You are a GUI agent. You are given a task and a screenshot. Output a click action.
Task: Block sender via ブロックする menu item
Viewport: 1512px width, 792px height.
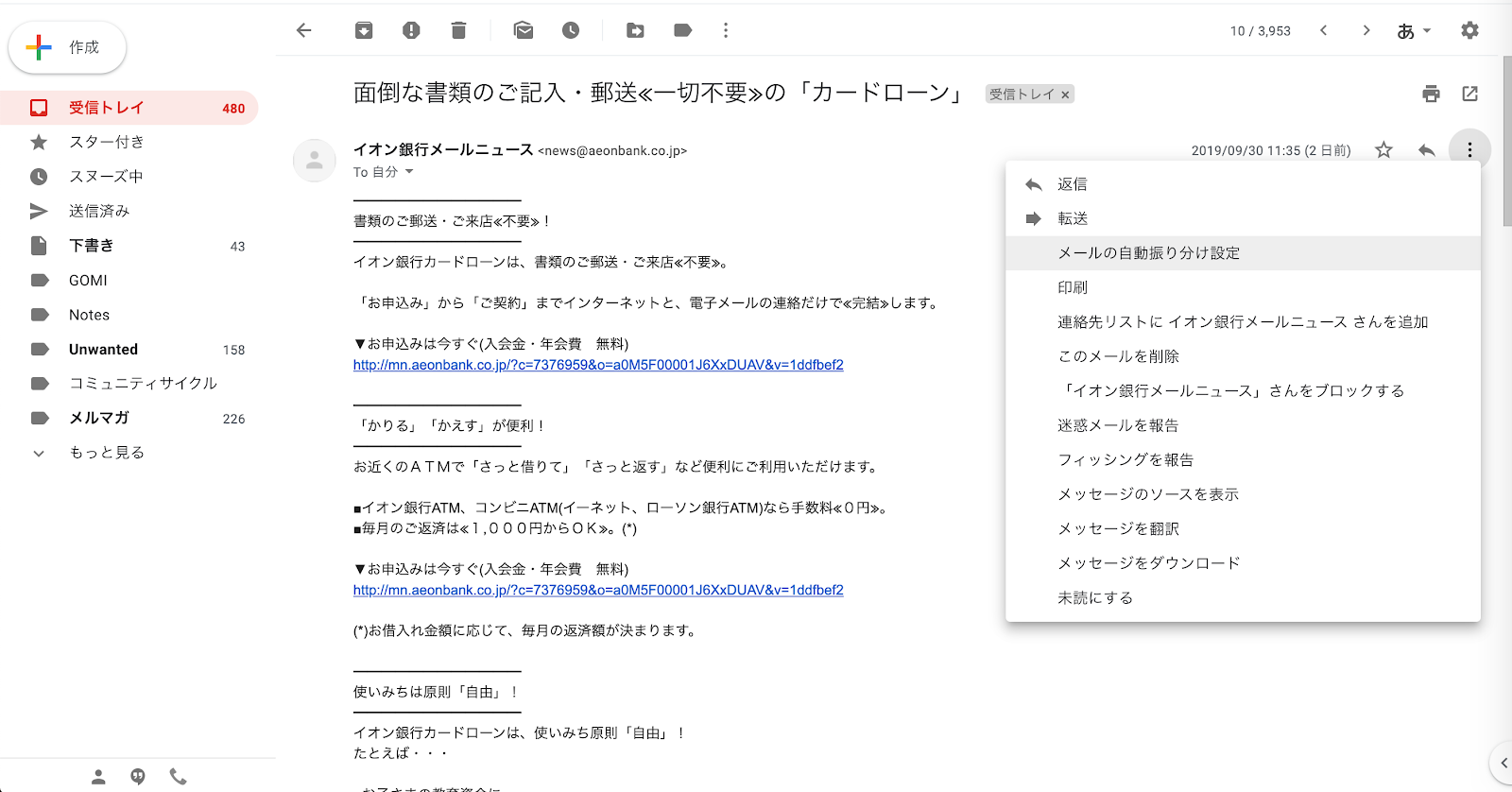pos(1243,391)
